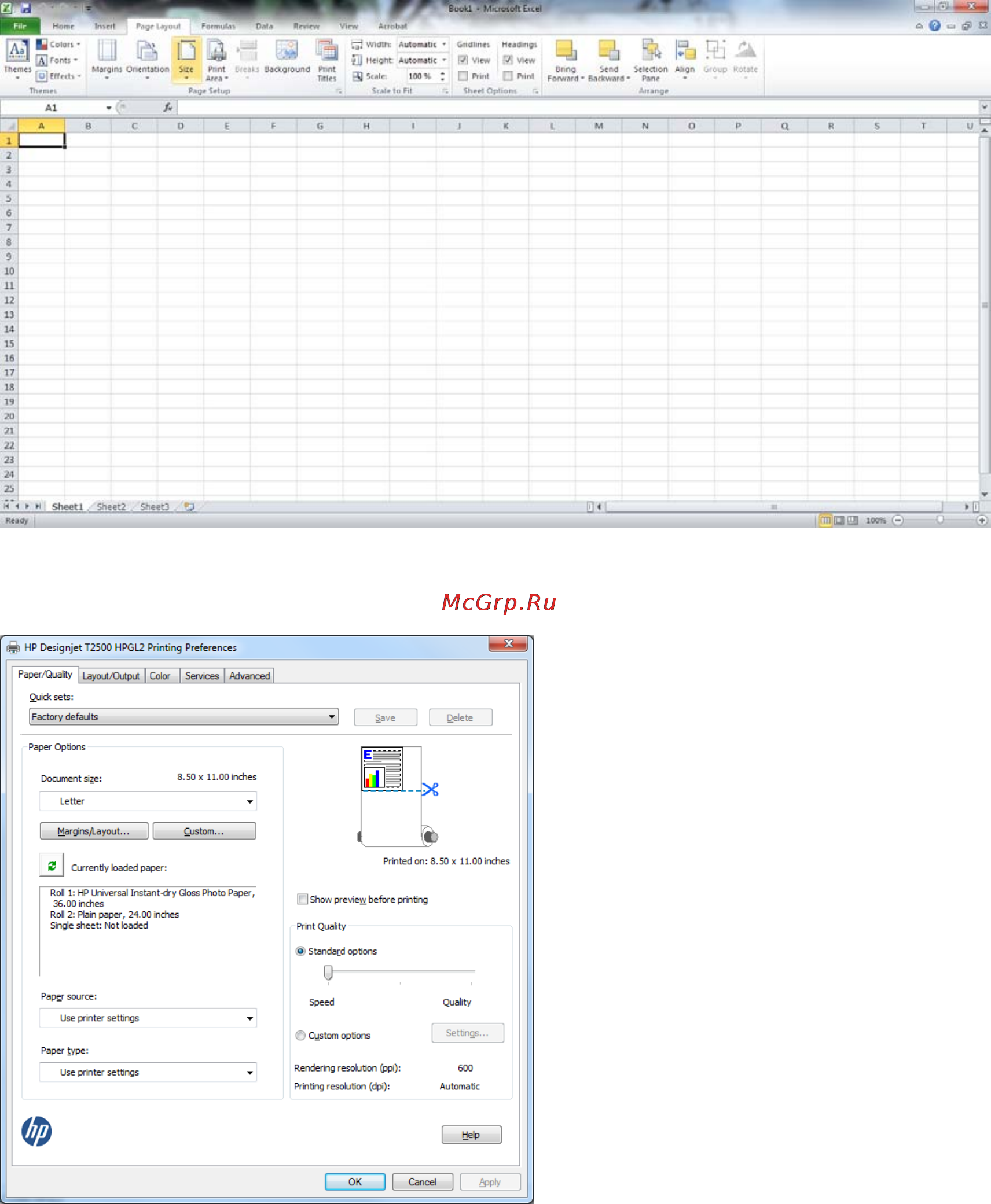The image size is (991, 1204).
Task: Click the formula bar input field
Action: coord(578,107)
